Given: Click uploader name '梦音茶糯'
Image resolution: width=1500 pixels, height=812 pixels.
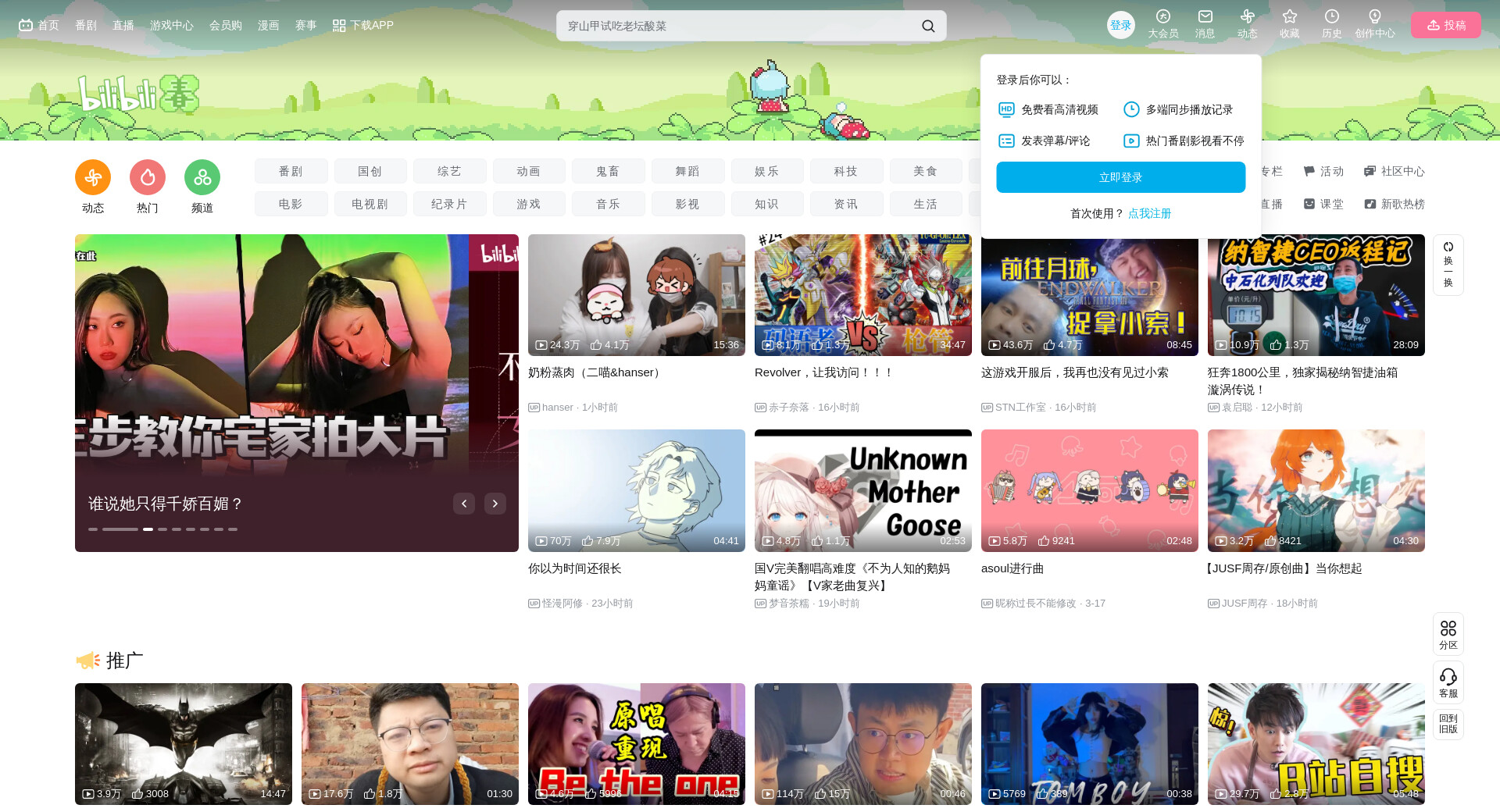Looking at the screenshot, I should tap(789, 604).
